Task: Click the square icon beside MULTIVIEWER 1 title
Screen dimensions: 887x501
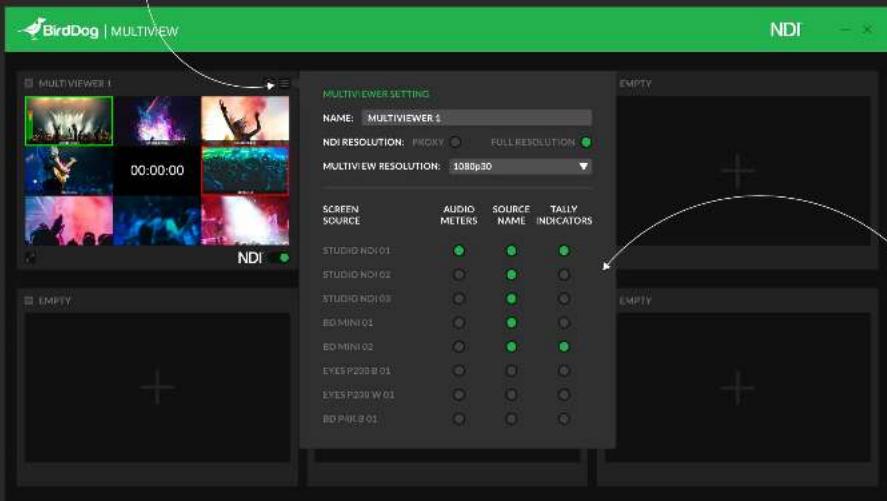Action: click(x=29, y=84)
